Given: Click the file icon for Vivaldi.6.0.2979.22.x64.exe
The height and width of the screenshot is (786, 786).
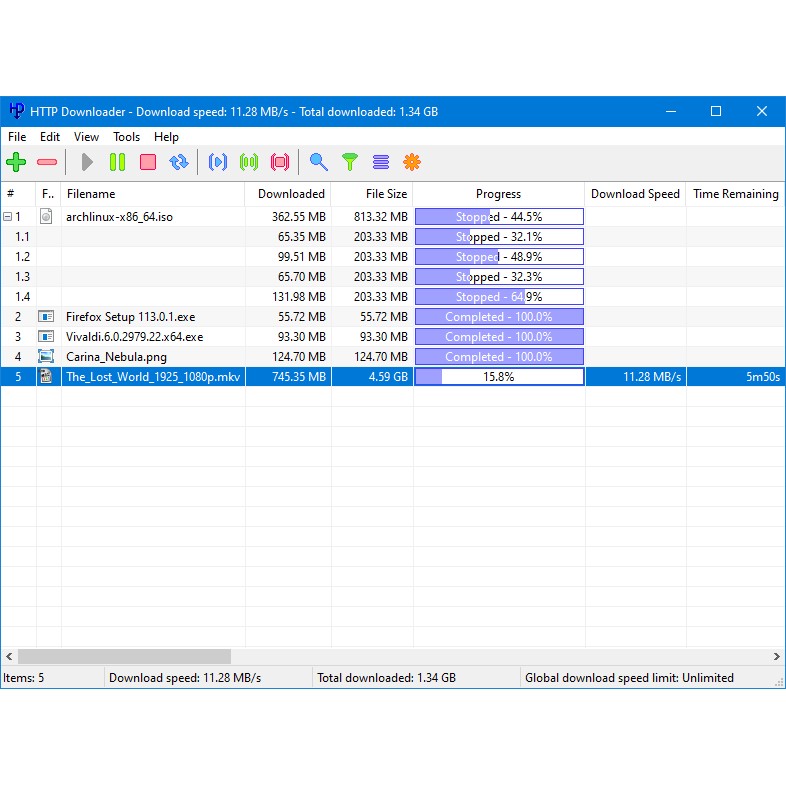Looking at the screenshot, I should 46,336.
